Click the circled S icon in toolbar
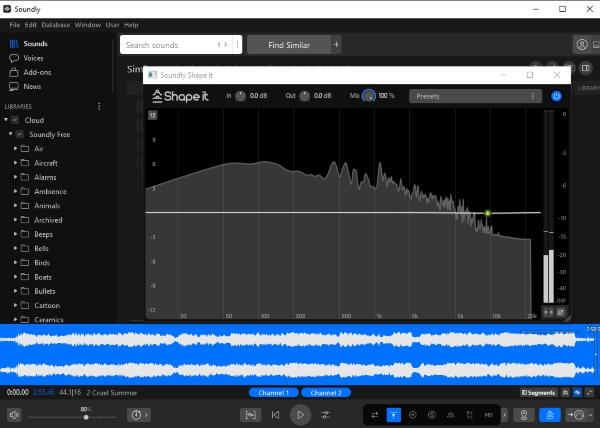The image size is (600, 428). point(432,415)
